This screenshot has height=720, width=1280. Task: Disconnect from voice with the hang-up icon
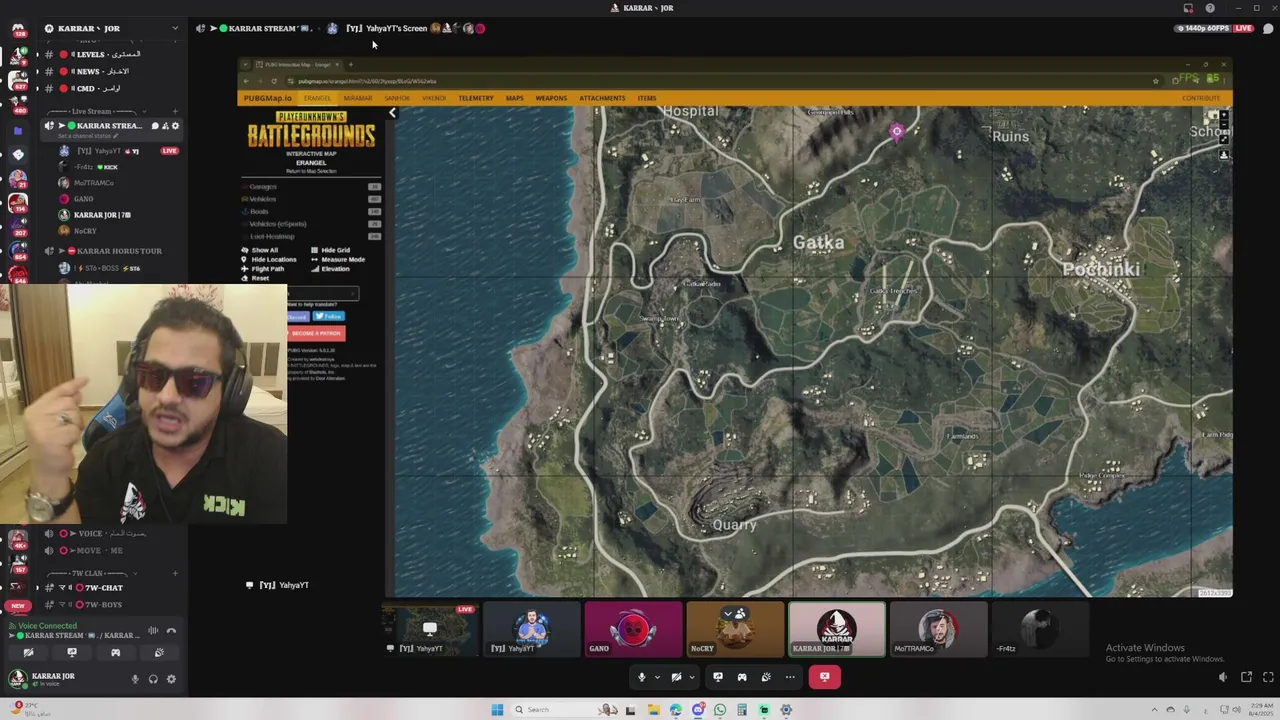171,631
